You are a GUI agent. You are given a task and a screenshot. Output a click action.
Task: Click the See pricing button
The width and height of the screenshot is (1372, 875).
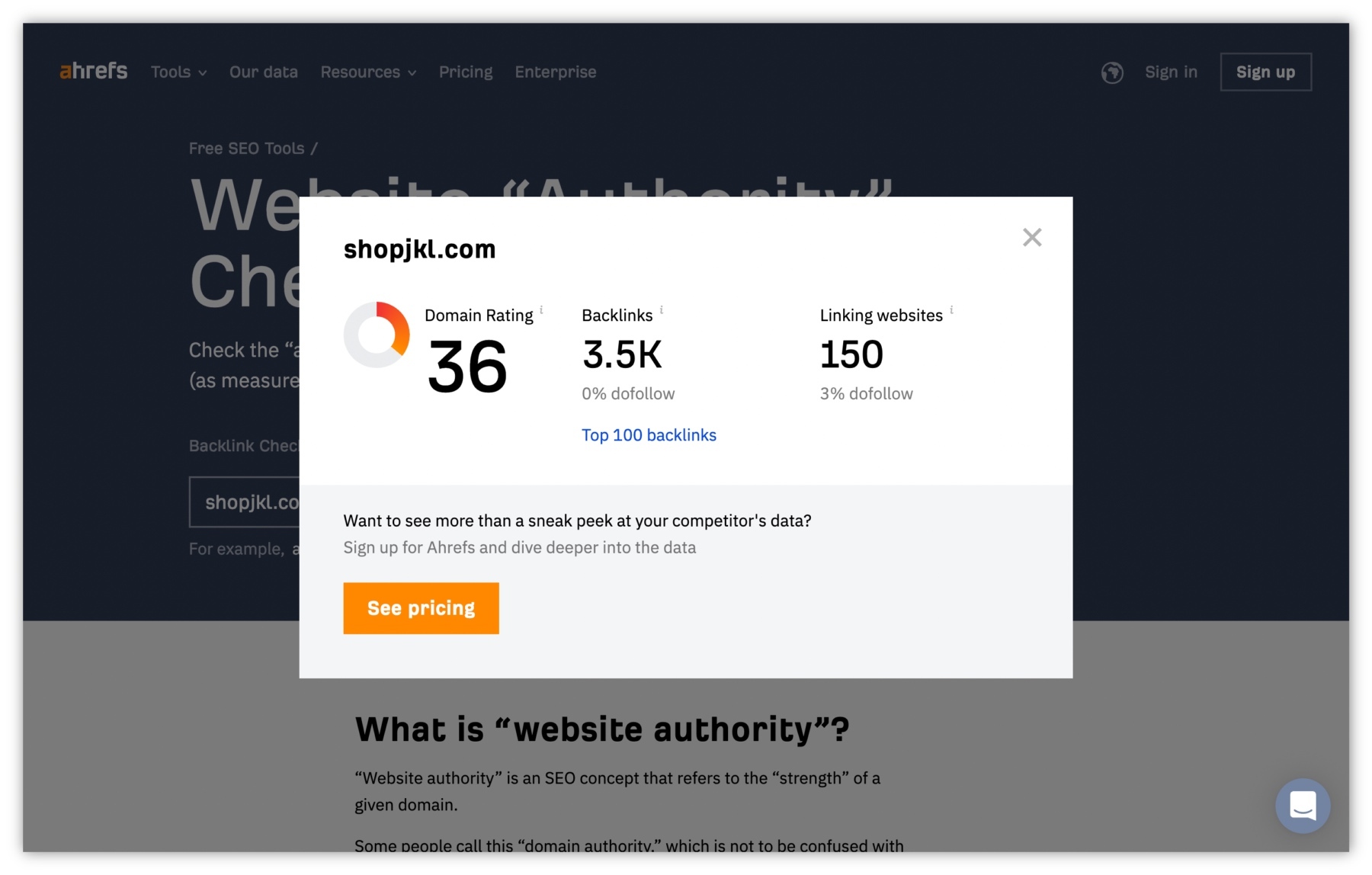point(421,607)
